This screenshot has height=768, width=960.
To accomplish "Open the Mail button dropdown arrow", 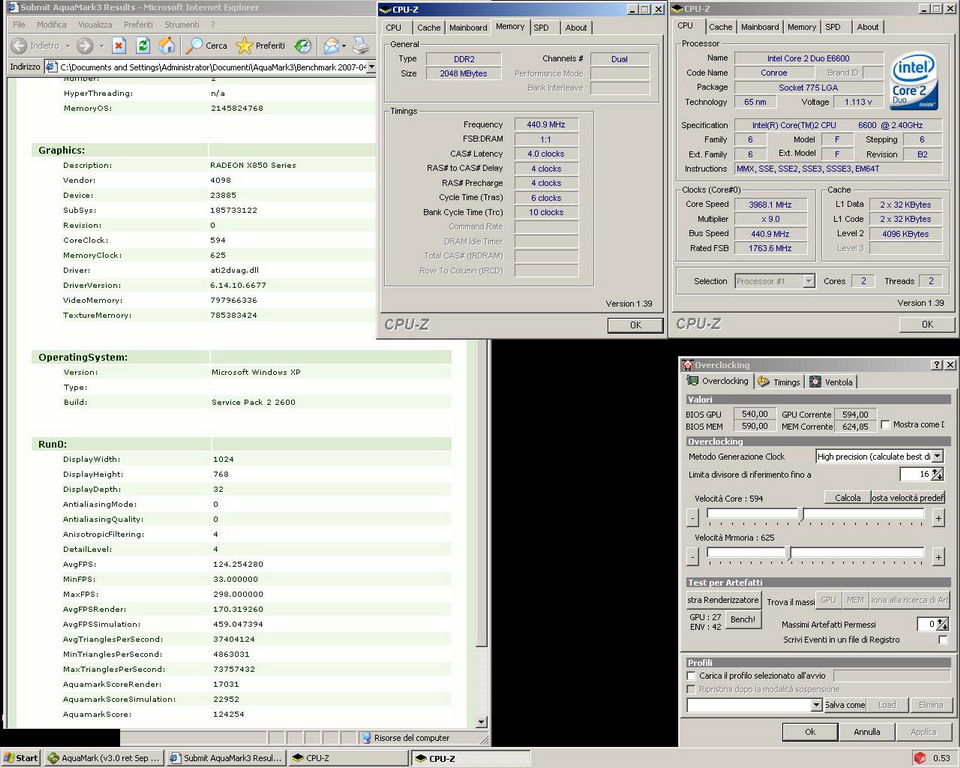I will click(344, 46).
